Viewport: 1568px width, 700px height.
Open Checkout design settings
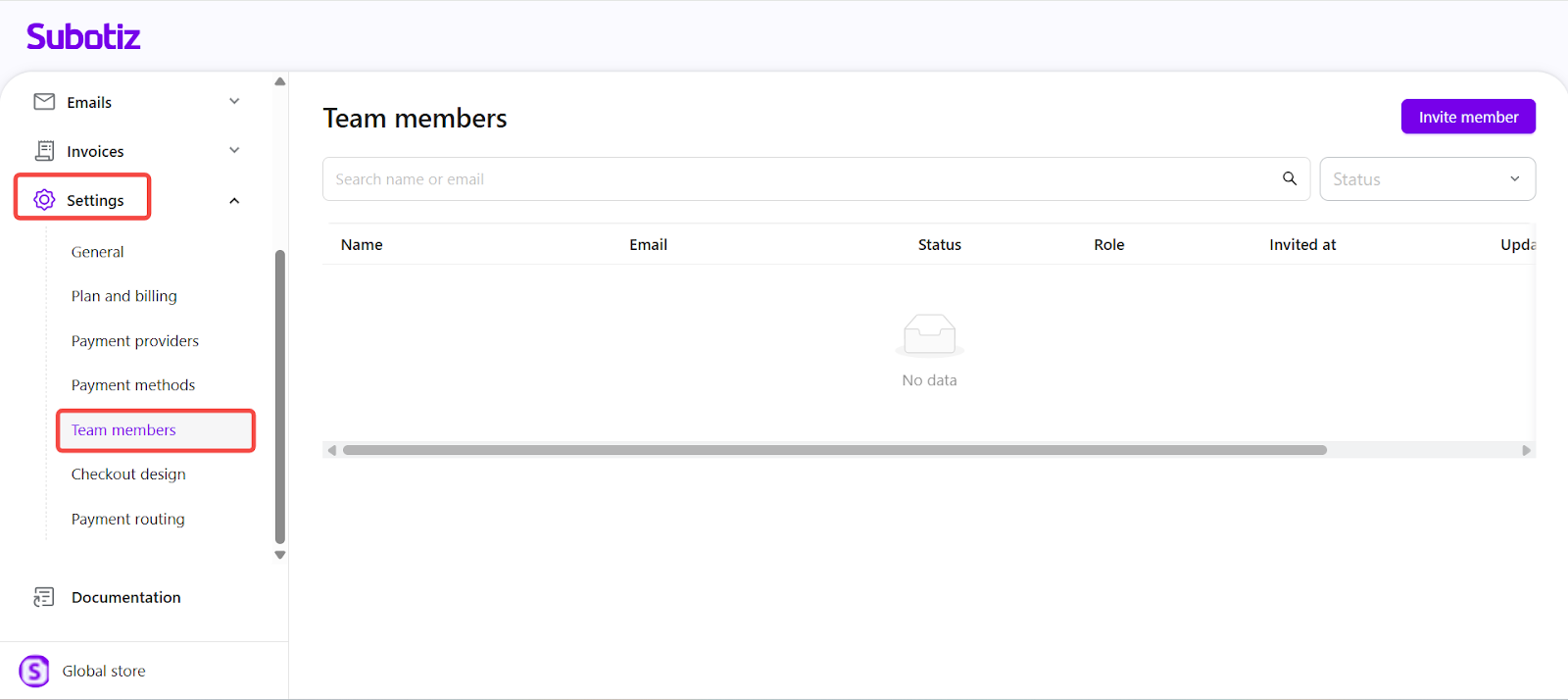tap(128, 475)
